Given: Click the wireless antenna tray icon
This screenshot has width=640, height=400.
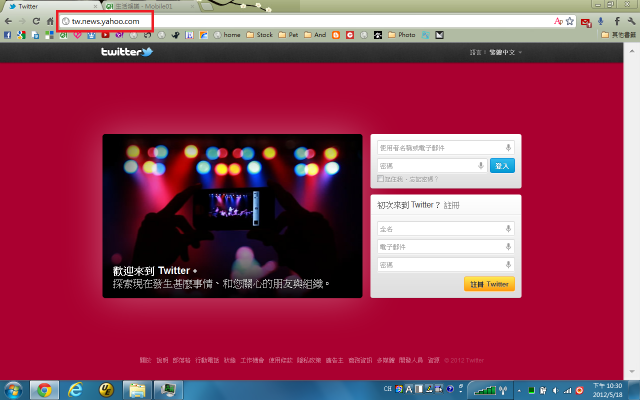Looking at the screenshot, I should 503,391.
